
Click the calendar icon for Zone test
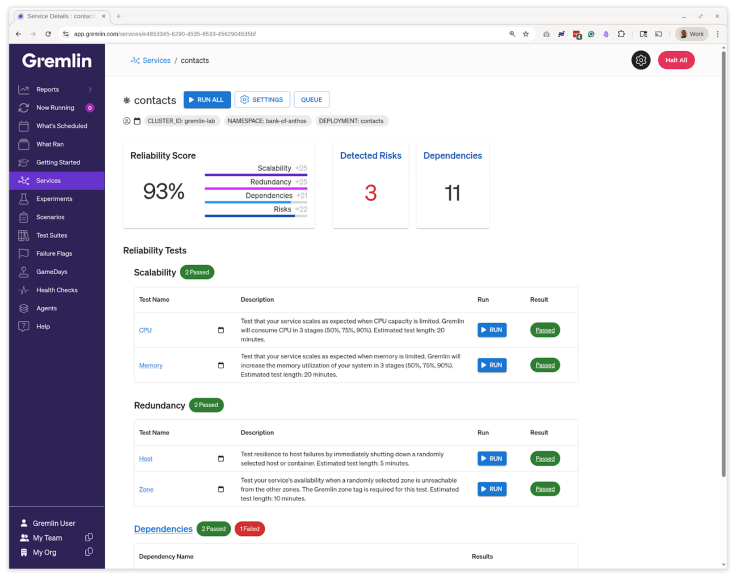coord(221,489)
